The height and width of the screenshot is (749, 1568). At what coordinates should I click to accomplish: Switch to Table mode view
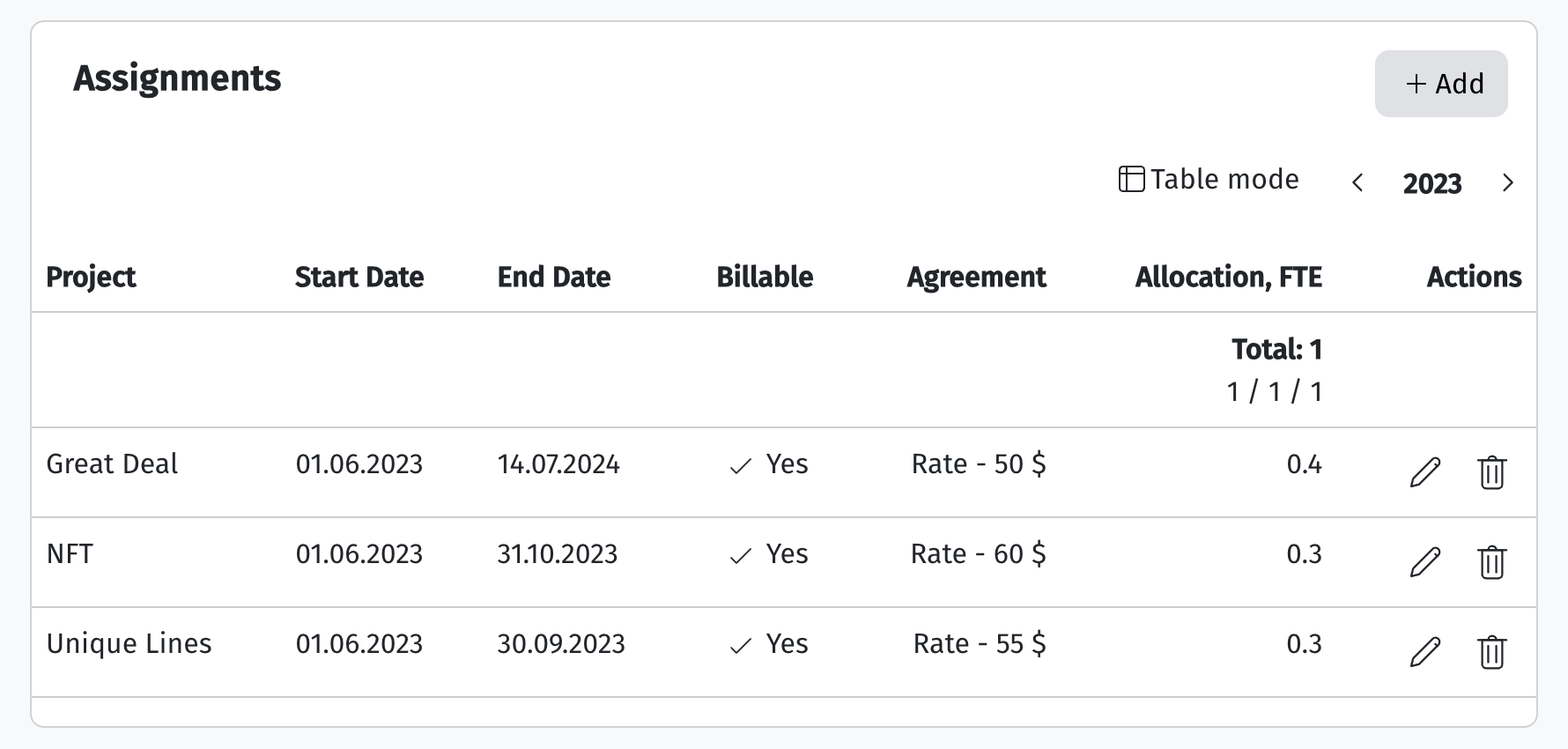1209,179
